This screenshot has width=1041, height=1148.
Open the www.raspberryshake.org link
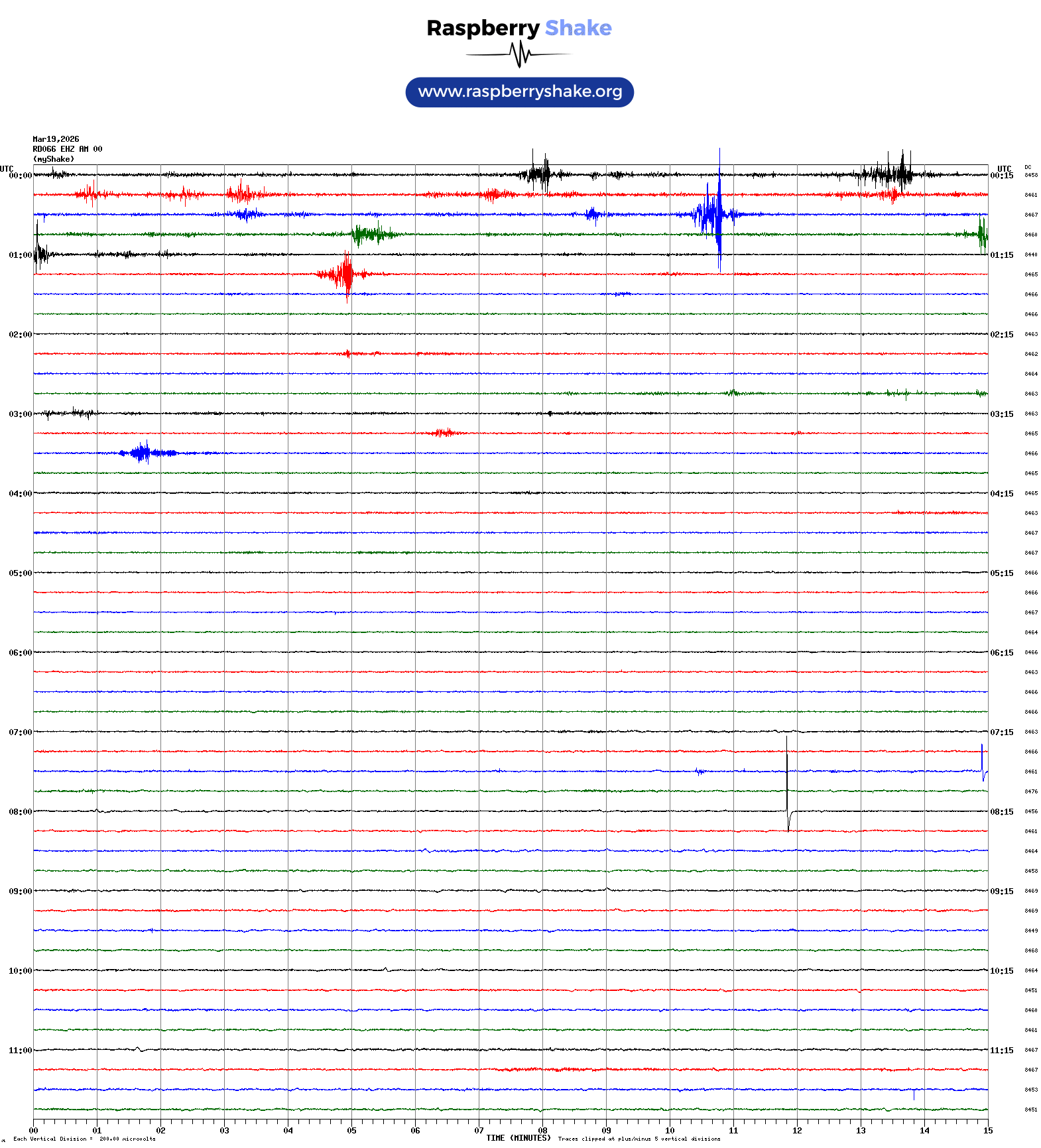click(520, 92)
